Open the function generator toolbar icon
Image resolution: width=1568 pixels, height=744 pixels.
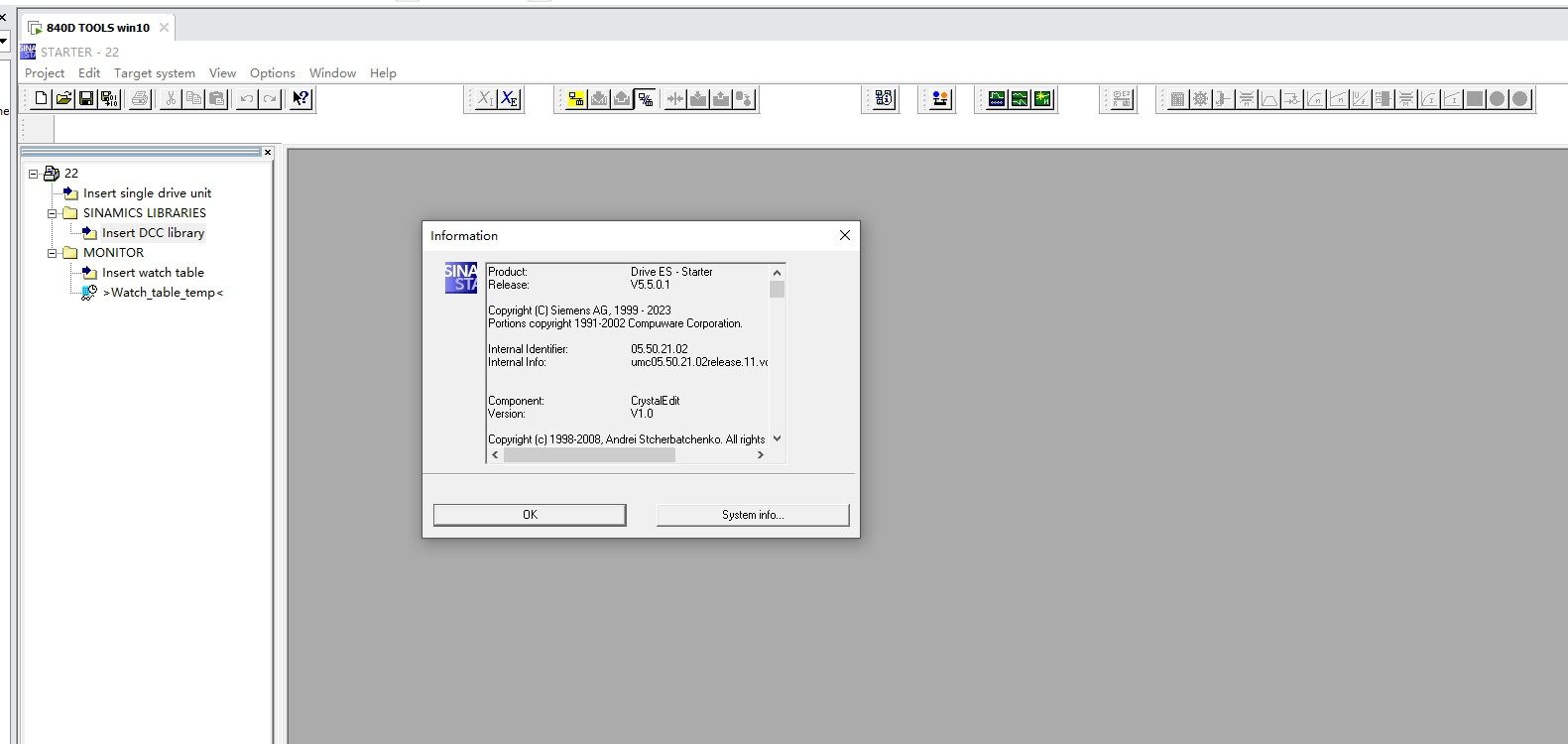pyautogui.click(x=1020, y=98)
